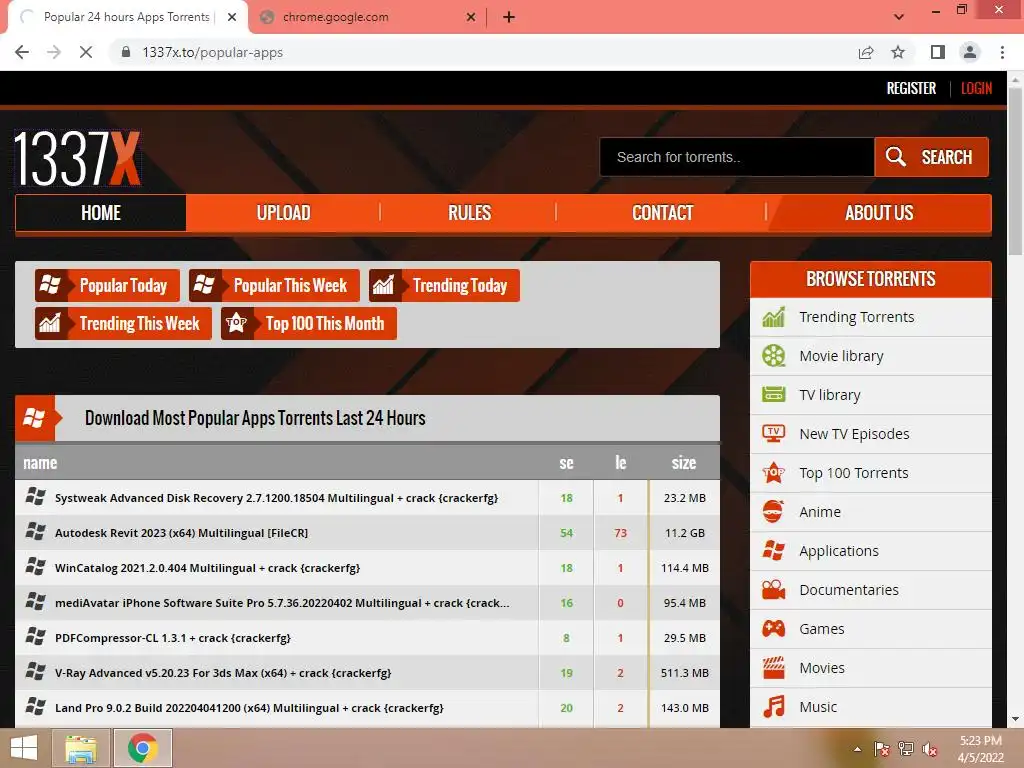This screenshot has width=1024, height=768.
Task: Click the share page icon in address bar
Action: pyautogui.click(x=866, y=52)
